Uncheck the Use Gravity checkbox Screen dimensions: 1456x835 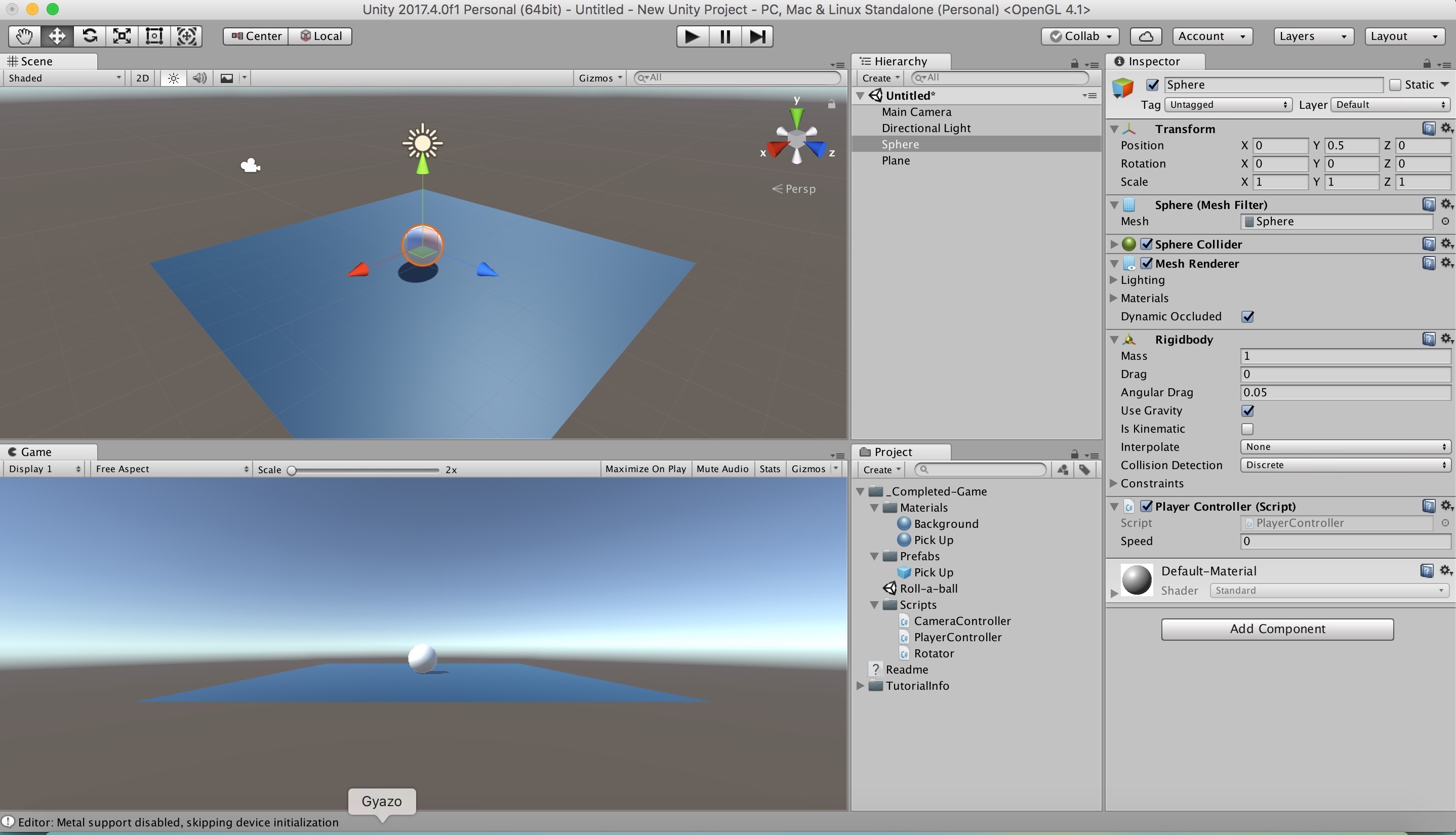1247,410
